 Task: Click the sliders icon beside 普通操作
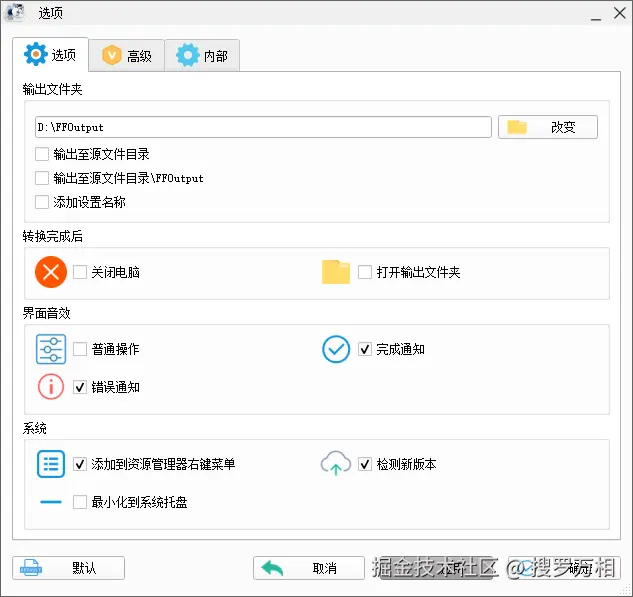pyautogui.click(x=51, y=349)
